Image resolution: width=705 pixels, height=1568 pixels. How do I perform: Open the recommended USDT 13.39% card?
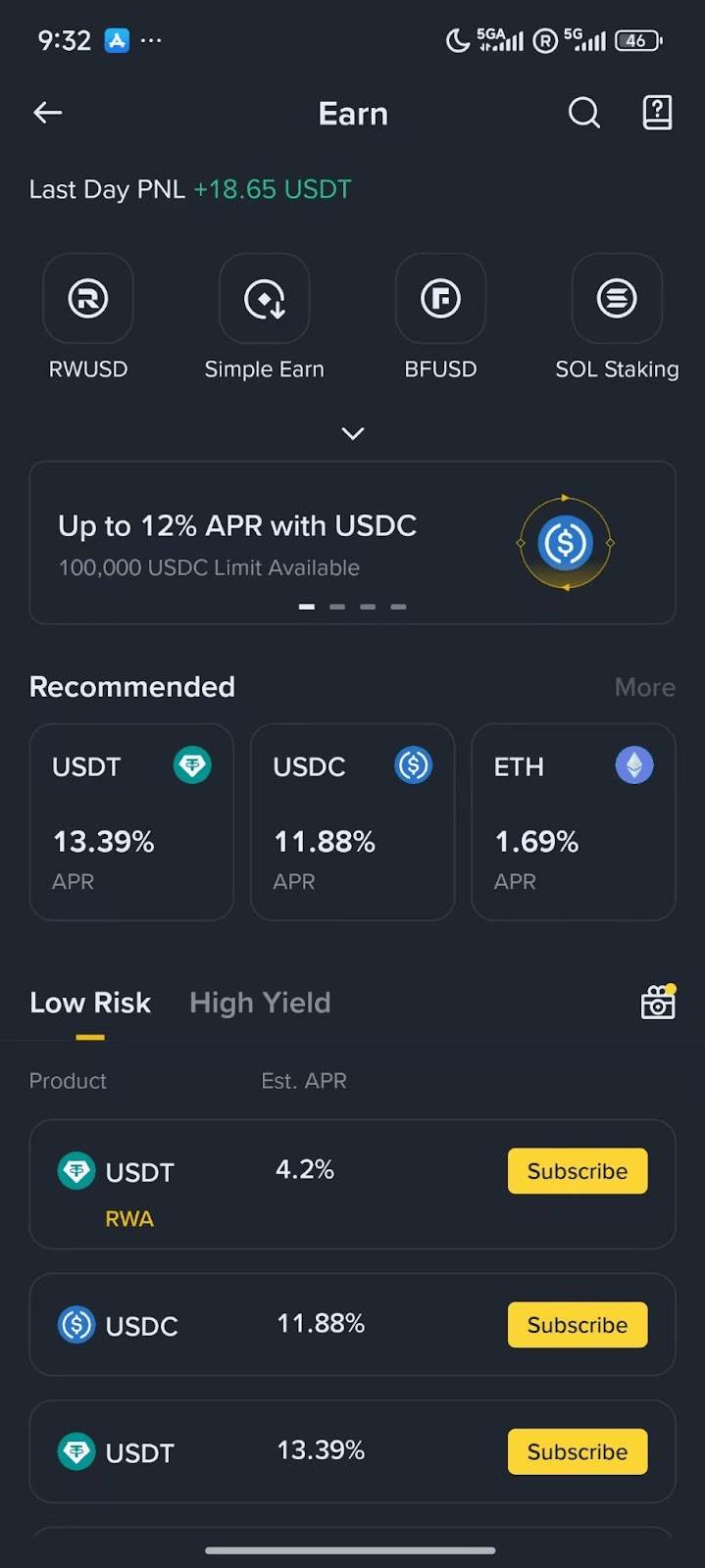(x=131, y=822)
